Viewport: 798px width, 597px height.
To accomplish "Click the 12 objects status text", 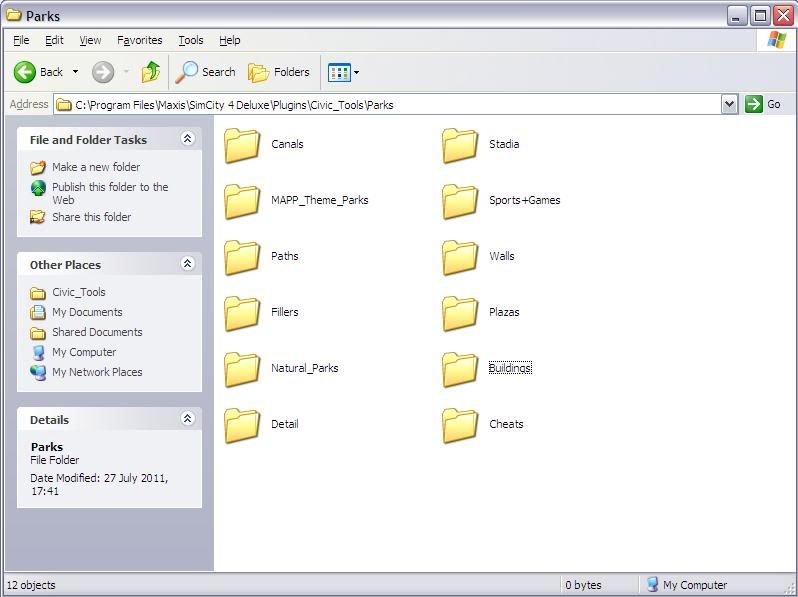I will pyautogui.click(x=31, y=585).
